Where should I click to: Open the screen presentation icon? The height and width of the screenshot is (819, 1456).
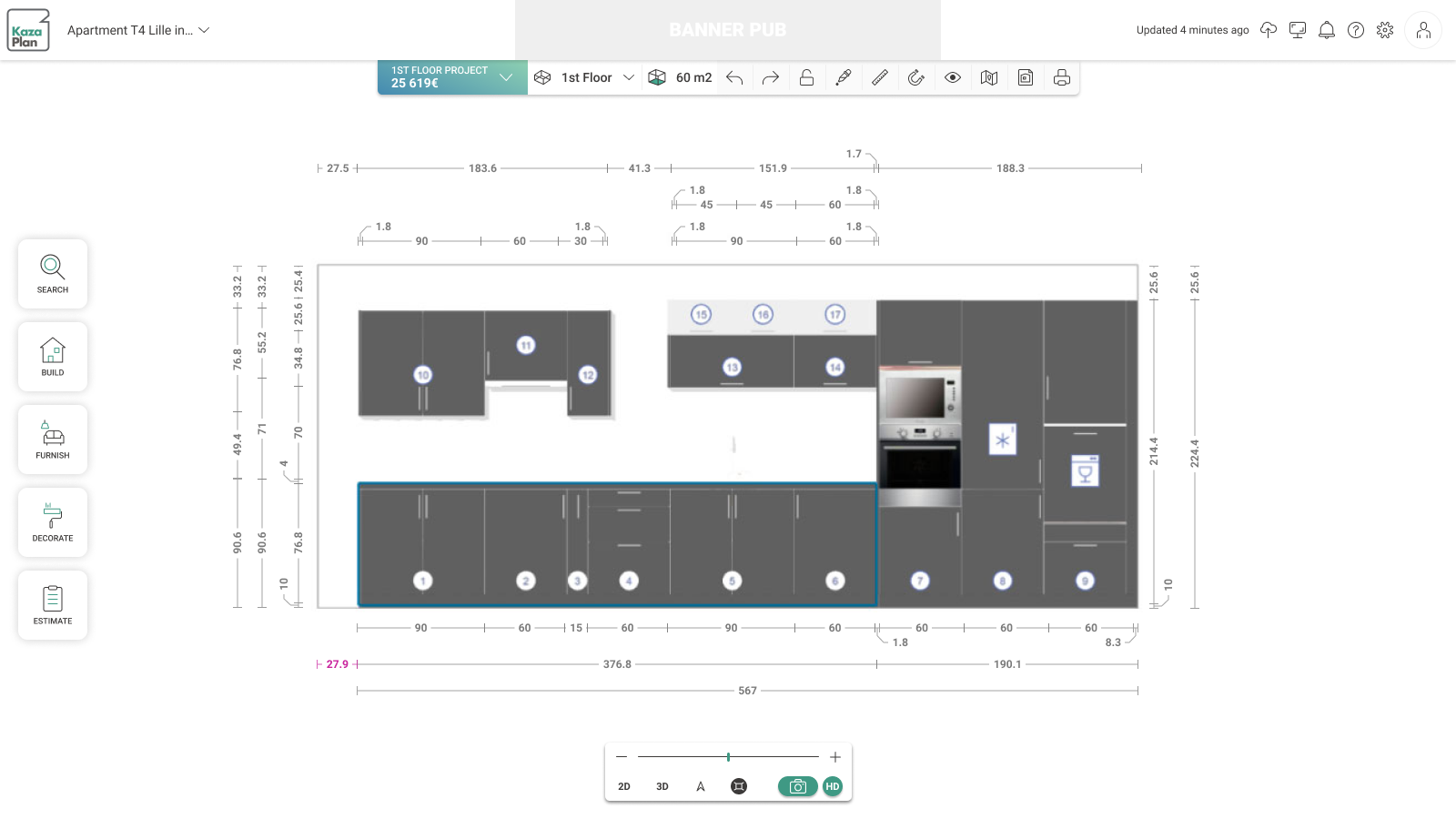1298,30
